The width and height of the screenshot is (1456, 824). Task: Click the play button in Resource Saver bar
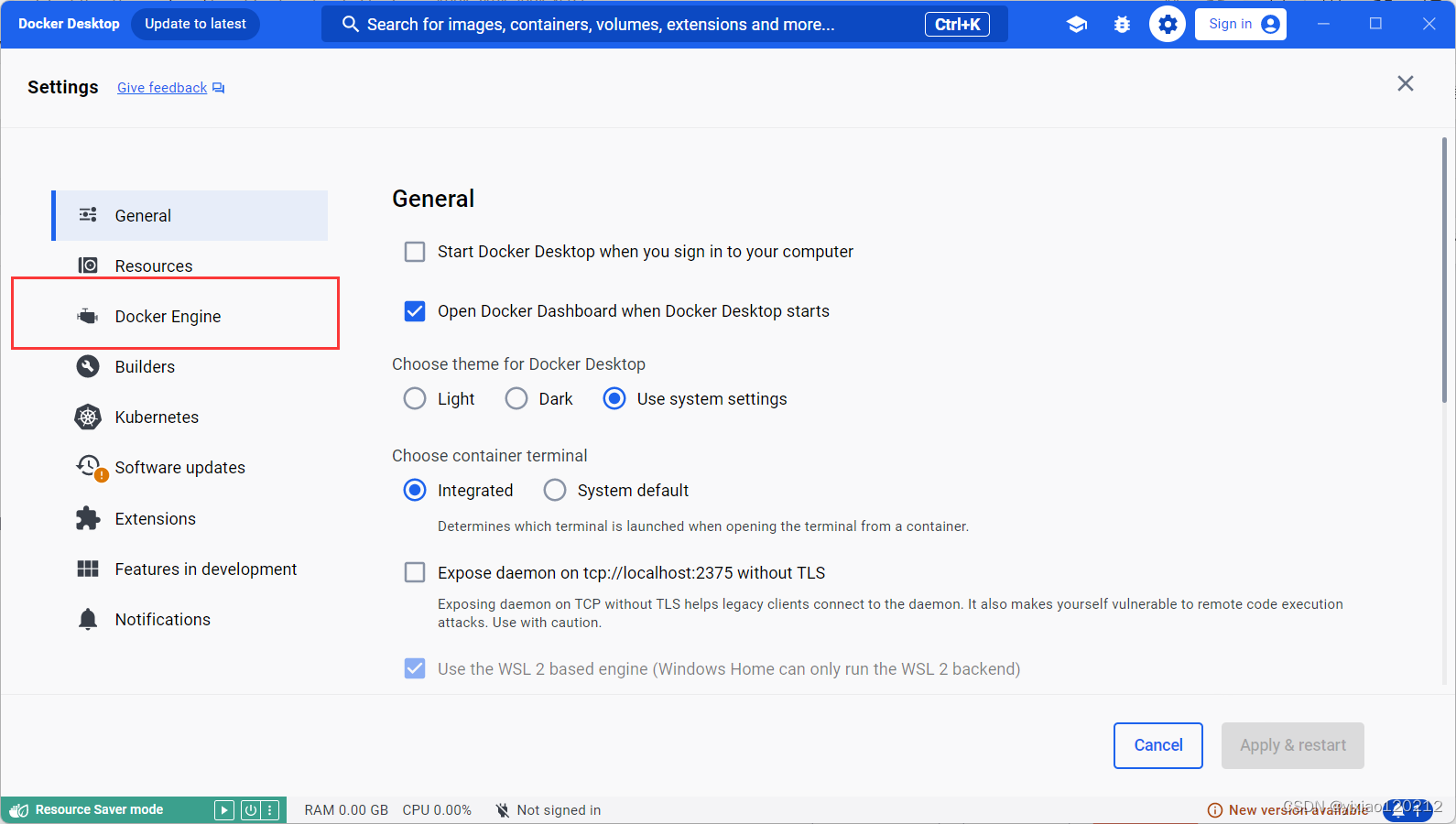tap(224, 810)
